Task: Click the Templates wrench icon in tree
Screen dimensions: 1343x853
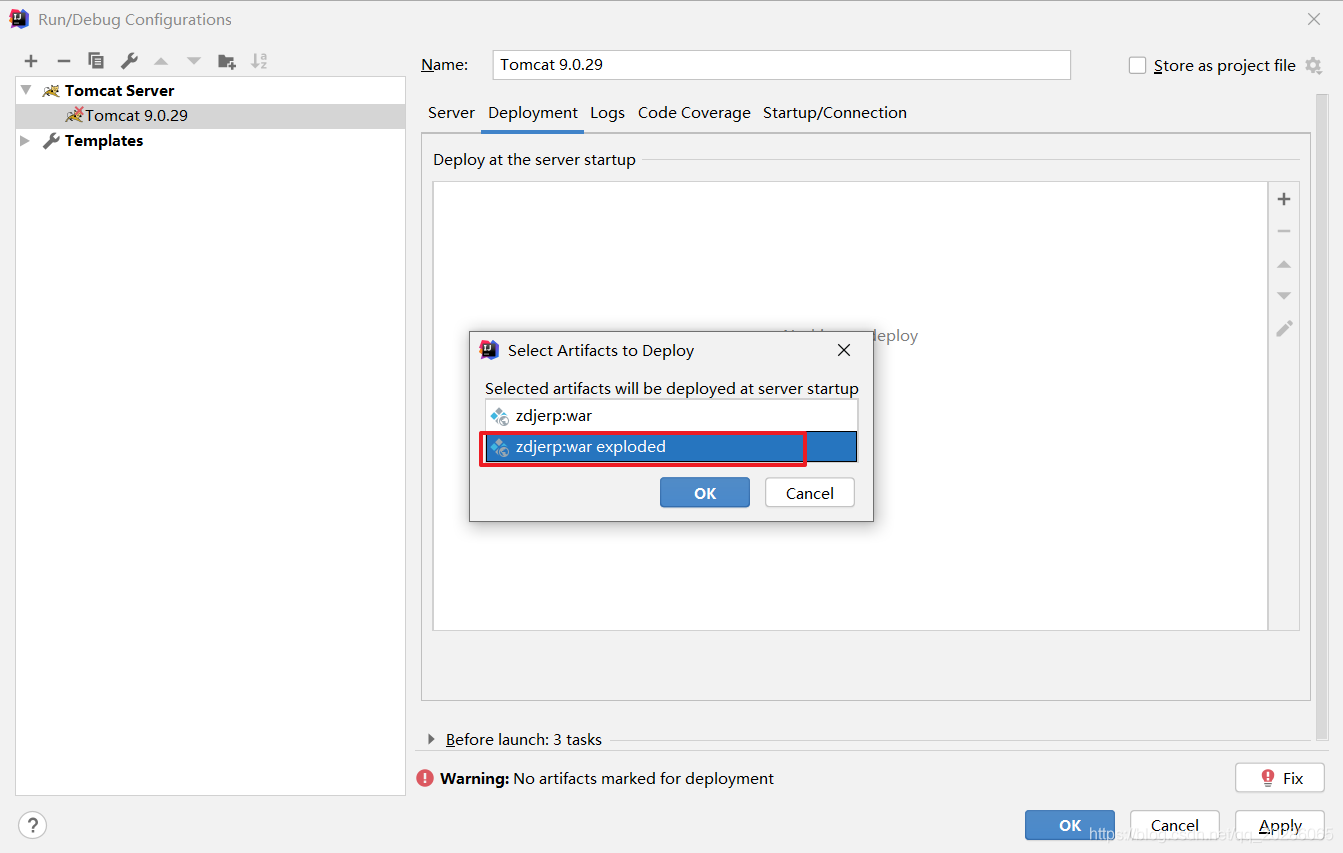Action: click(x=51, y=141)
